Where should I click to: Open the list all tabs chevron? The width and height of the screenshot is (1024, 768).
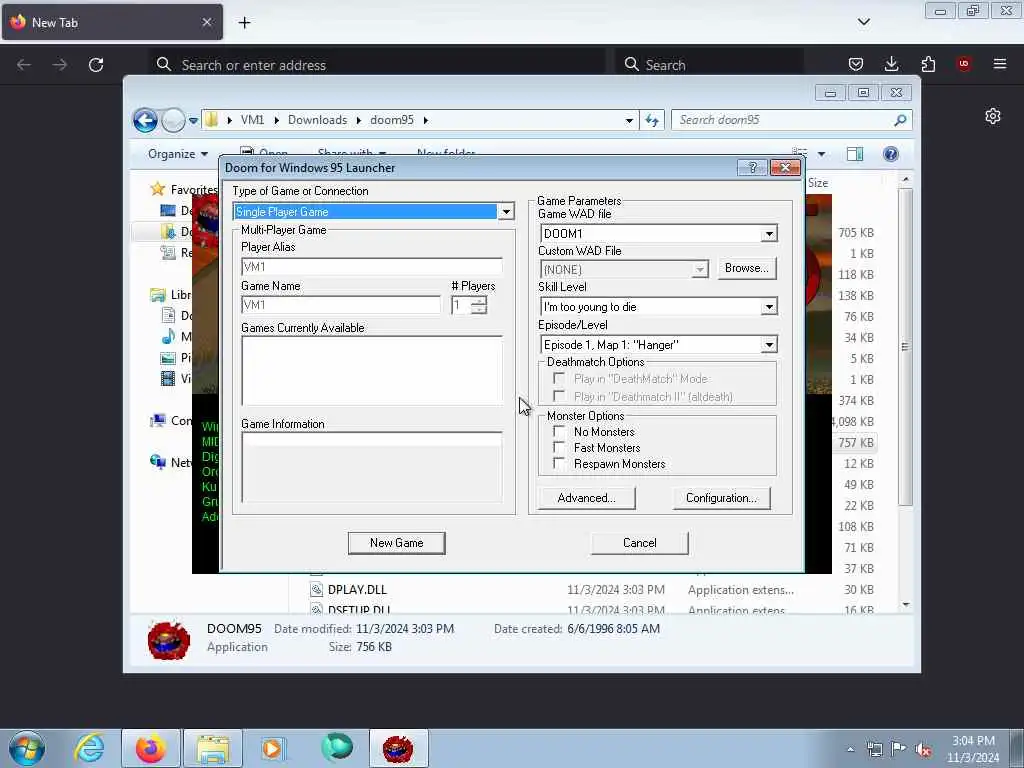point(863,22)
